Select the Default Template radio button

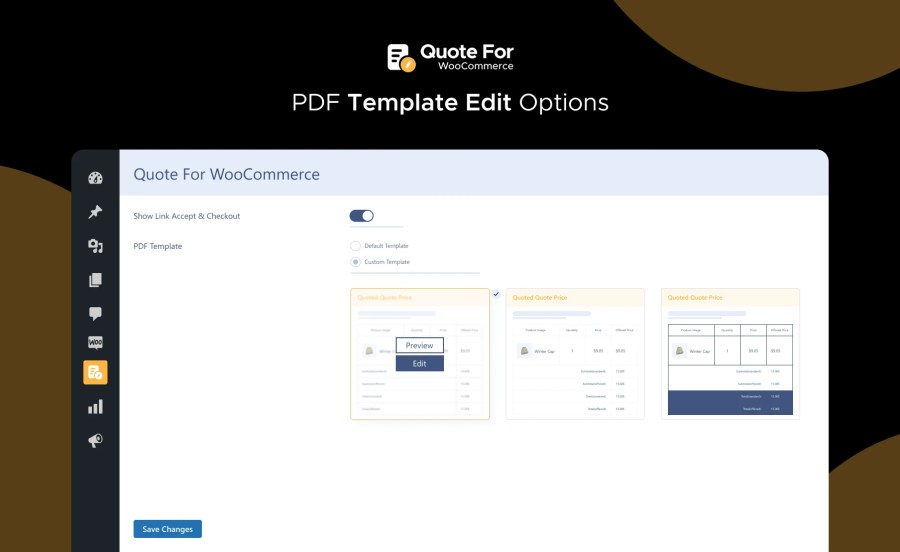pos(355,246)
